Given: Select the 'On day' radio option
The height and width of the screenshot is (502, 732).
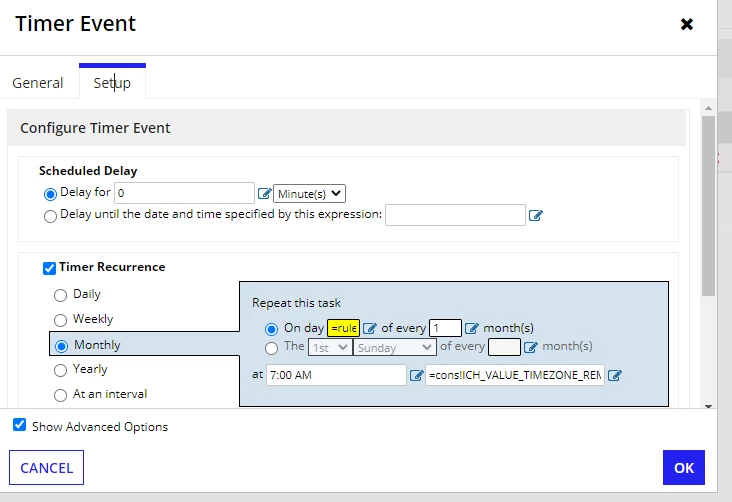Looking at the screenshot, I should tap(271, 329).
